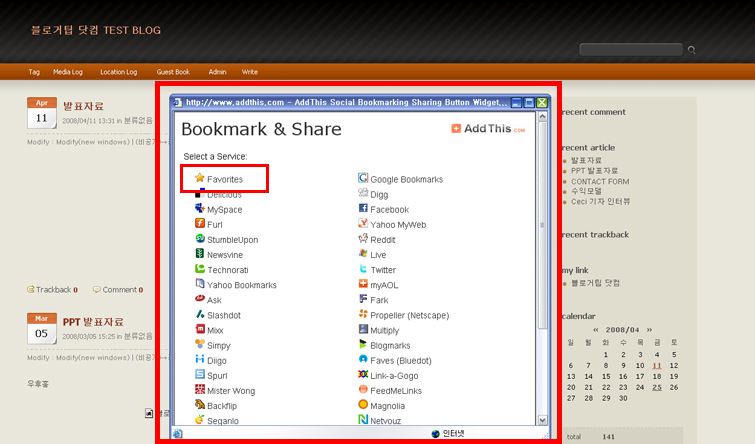Open Ceci 기자 인터뷰 recent article
Viewport: 755px width, 444px height.
click(600, 201)
